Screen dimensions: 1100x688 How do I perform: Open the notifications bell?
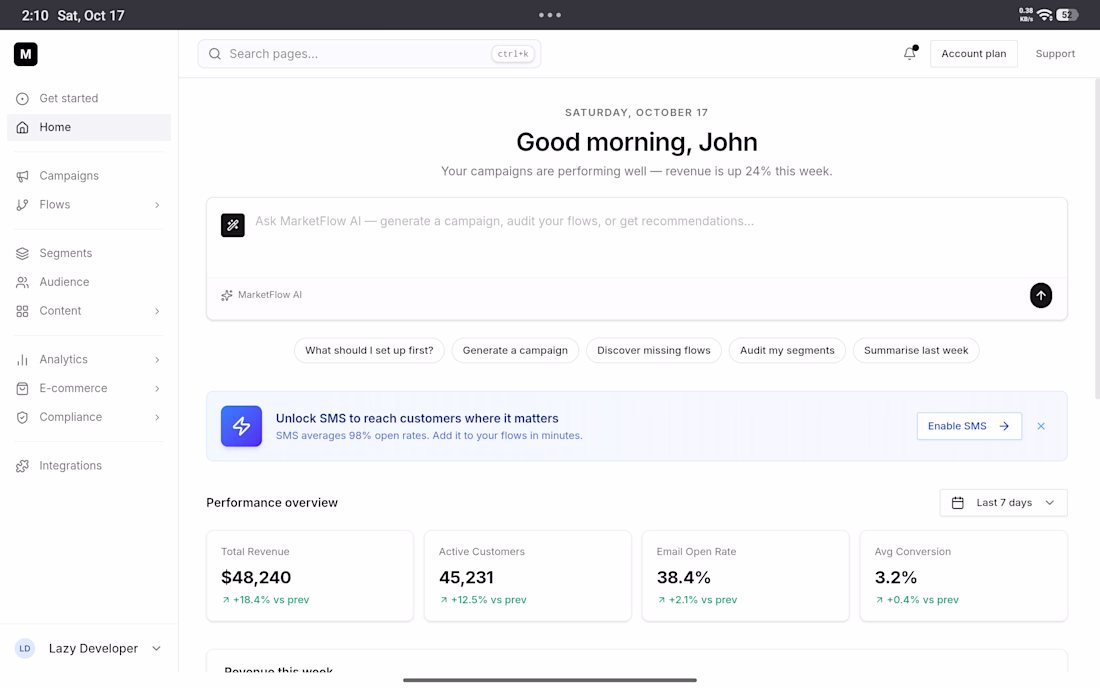point(910,53)
